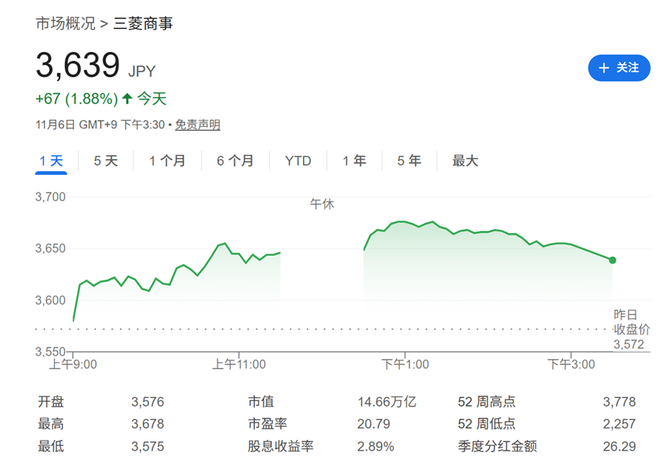Switch to the 5 天 tab
Image resolution: width=660 pixels, height=472 pixels.
105,160
